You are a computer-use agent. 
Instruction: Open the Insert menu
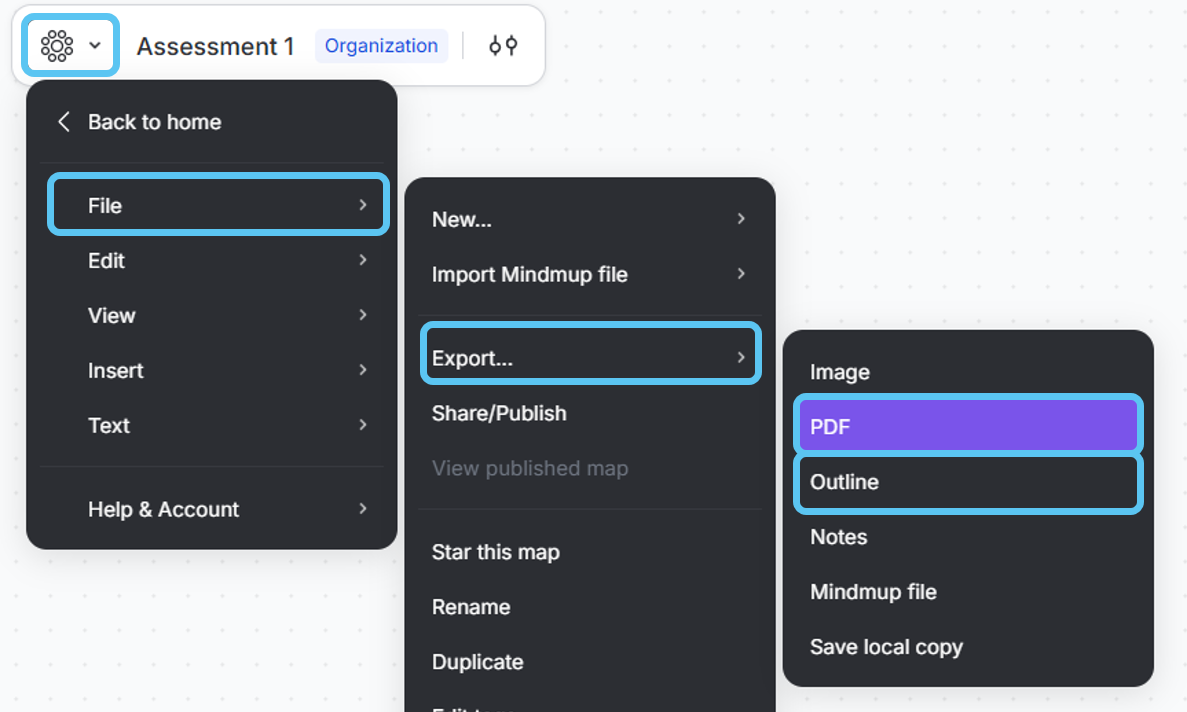tap(219, 370)
